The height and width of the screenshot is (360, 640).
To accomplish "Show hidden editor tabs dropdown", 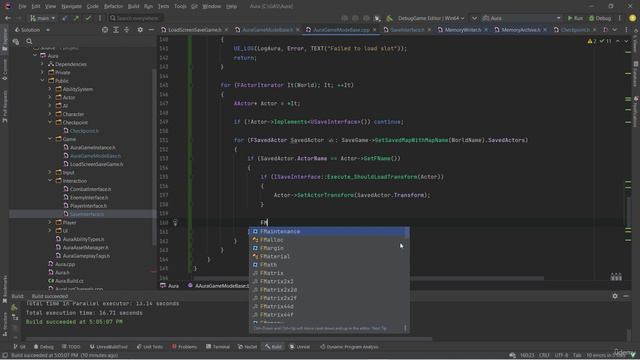I will 615,30.
